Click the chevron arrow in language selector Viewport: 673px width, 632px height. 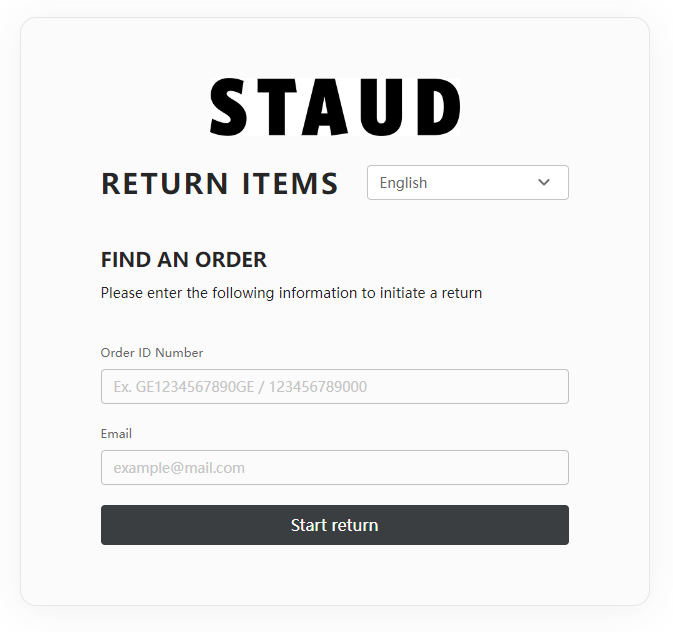click(544, 183)
